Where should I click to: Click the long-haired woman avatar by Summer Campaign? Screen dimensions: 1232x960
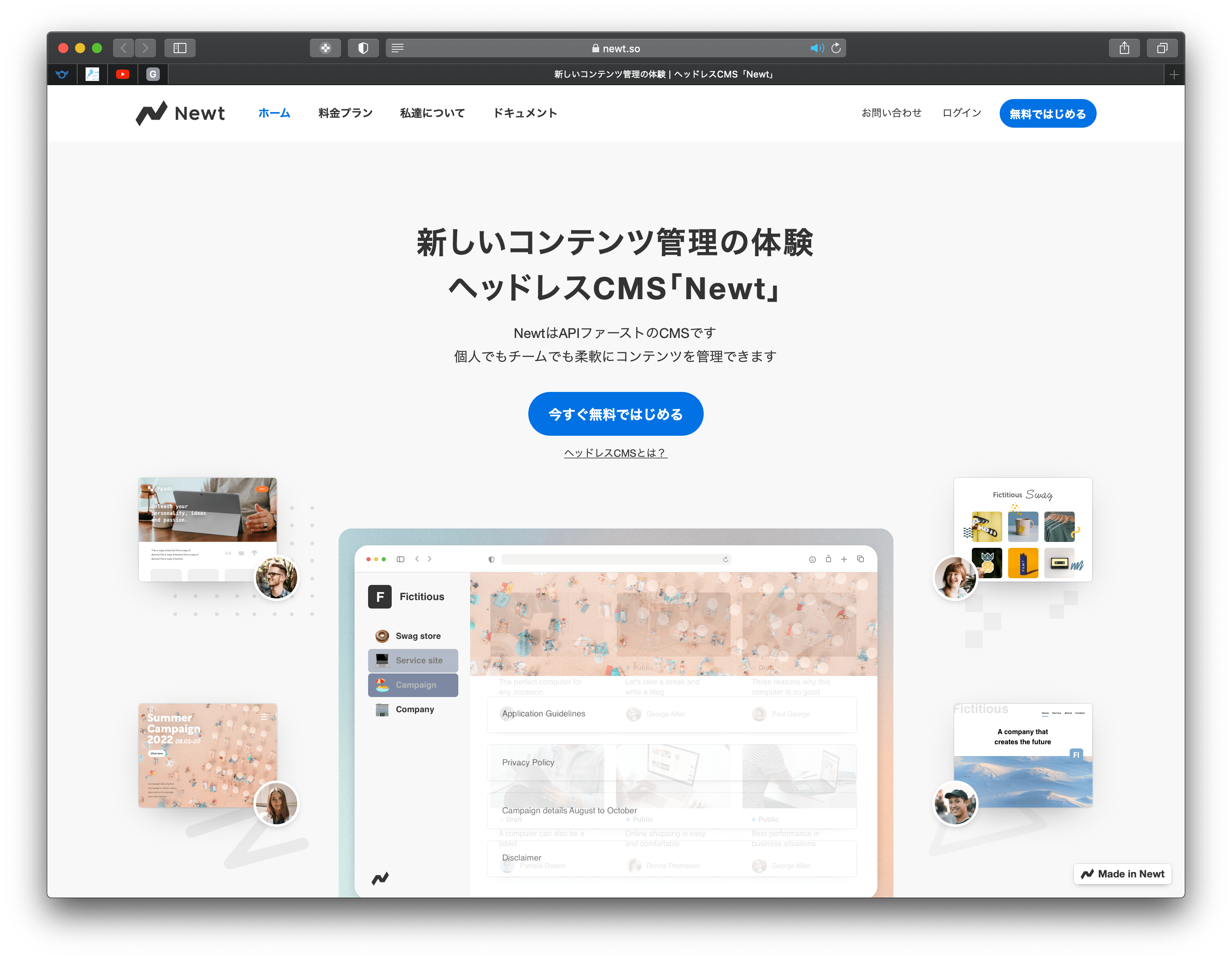pos(277,803)
